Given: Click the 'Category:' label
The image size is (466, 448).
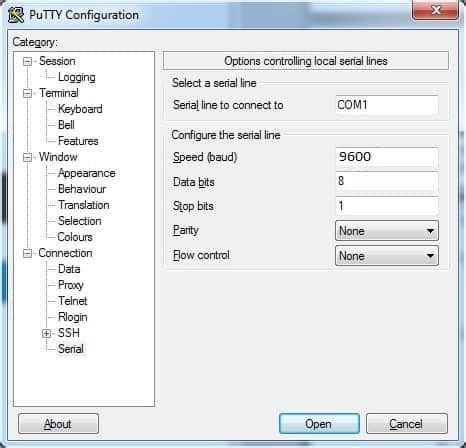Looking at the screenshot, I should click(x=35, y=42).
